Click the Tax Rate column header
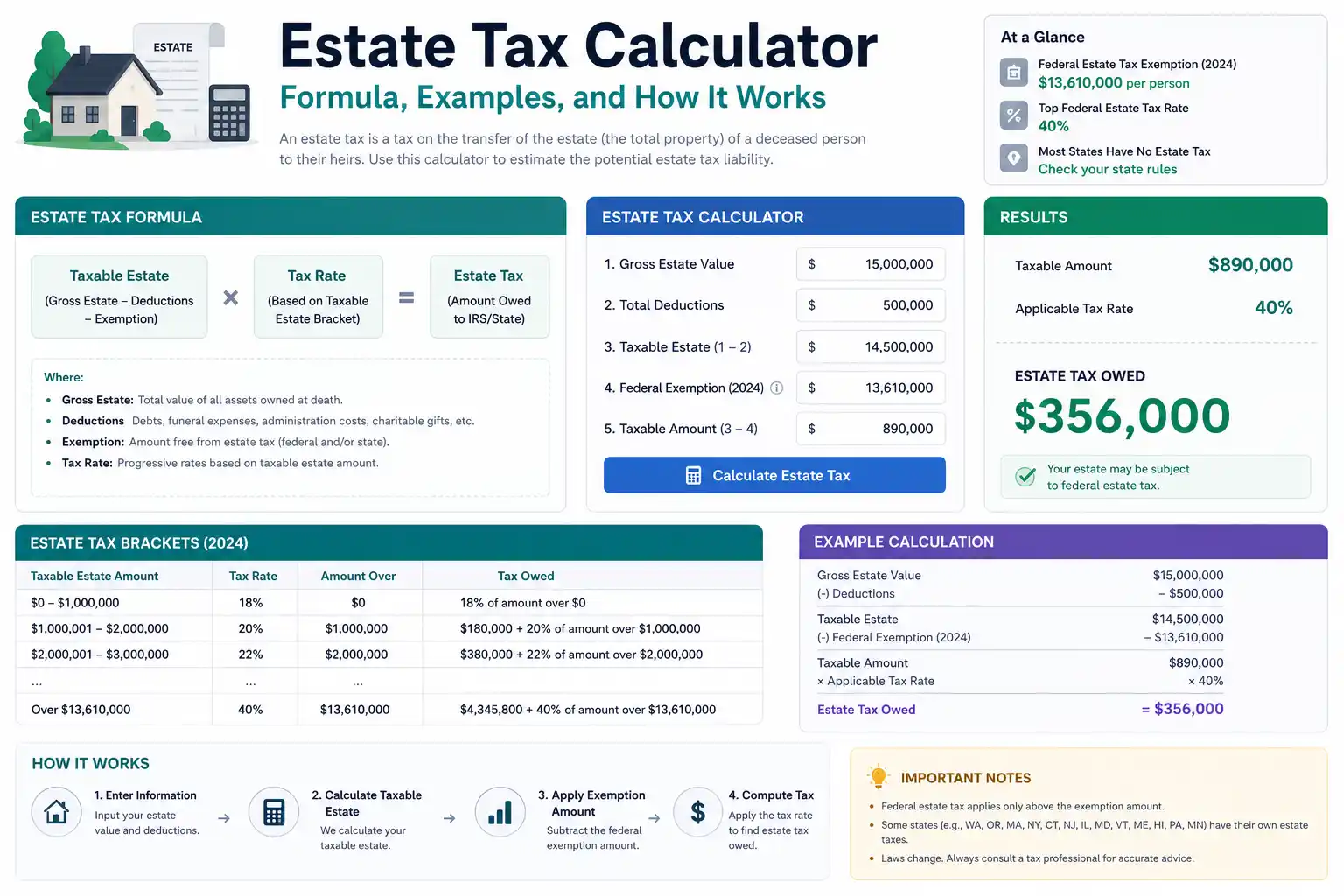The image size is (1344, 896). (253, 576)
